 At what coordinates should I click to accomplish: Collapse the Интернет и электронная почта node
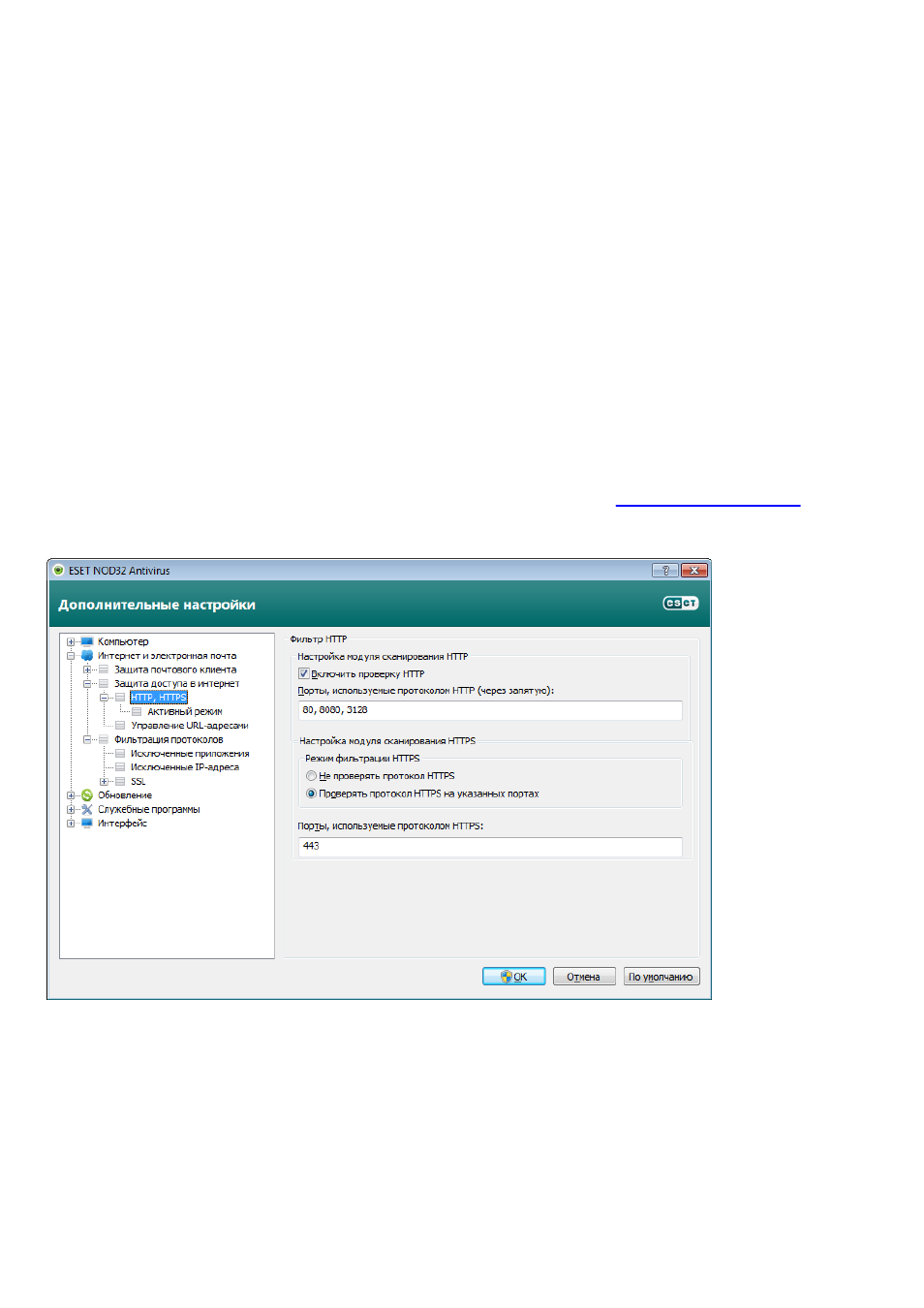71,656
